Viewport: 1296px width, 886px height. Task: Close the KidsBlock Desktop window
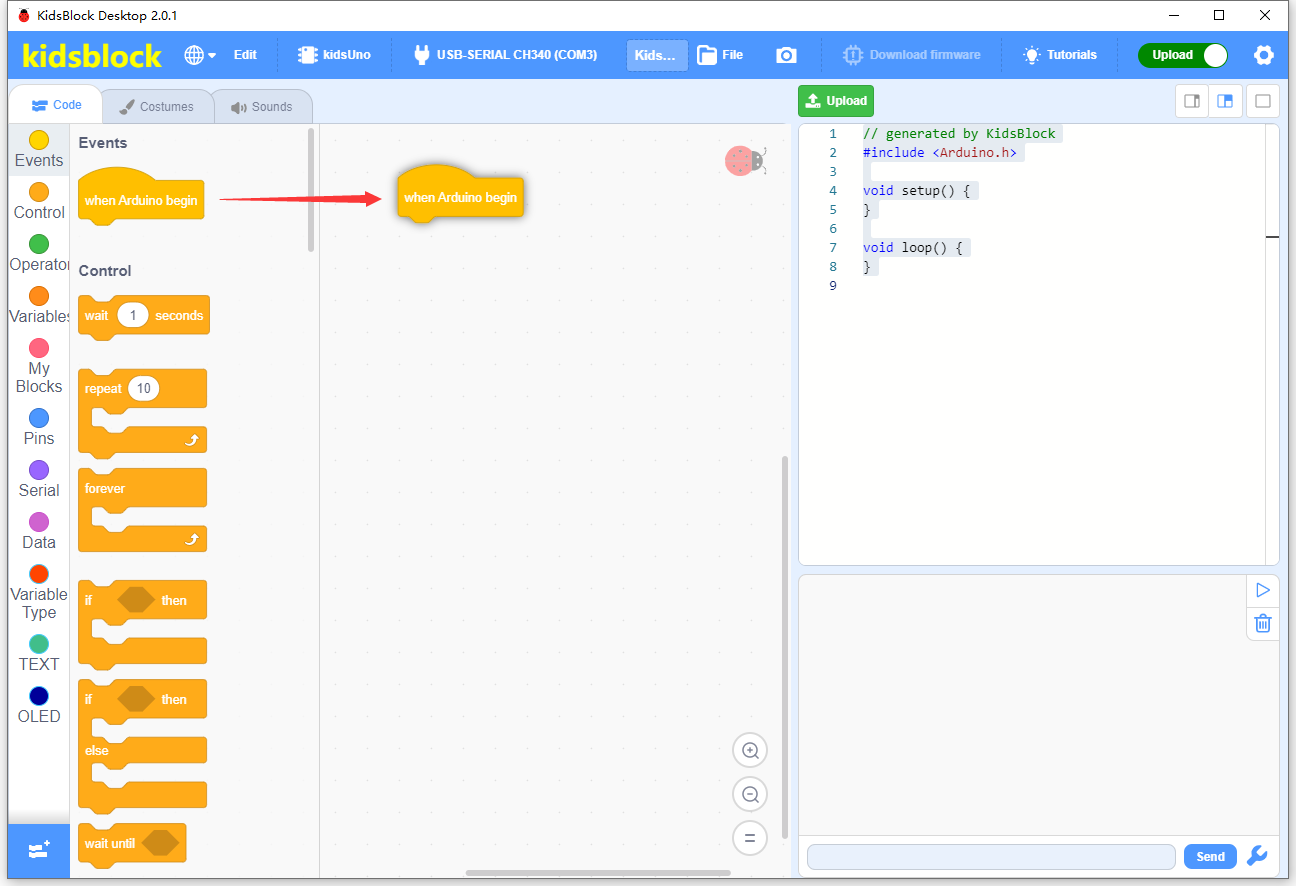pyautogui.click(x=1265, y=15)
